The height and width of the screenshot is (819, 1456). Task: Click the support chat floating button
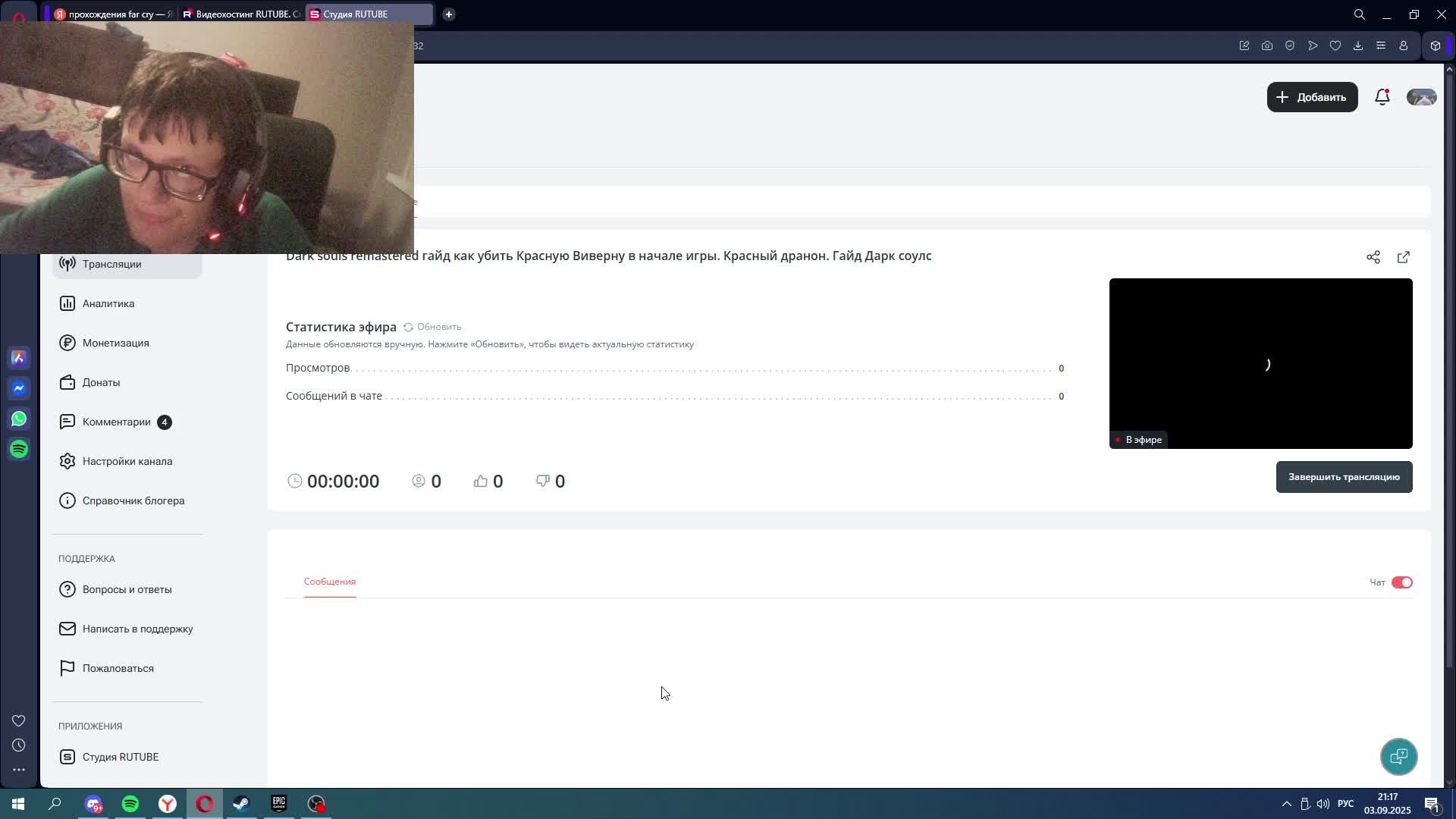coord(1398,756)
